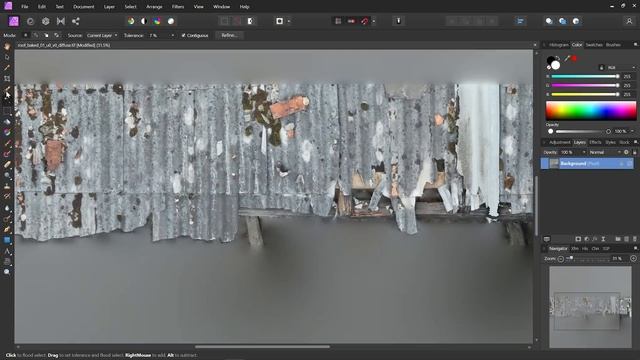Toggle Background layer visibility checkbox
Image resolution: width=640 pixels, height=360 pixels.
[x=629, y=164]
